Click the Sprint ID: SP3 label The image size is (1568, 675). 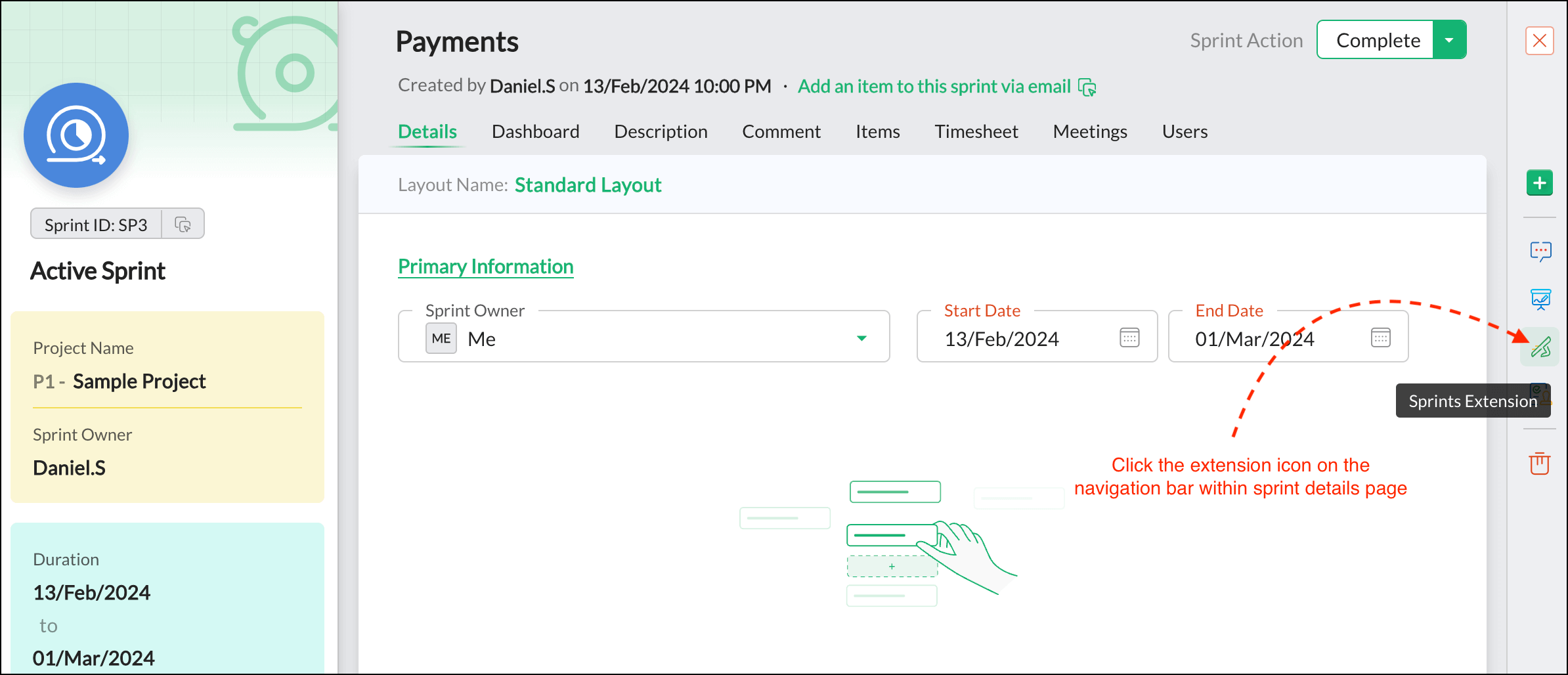click(96, 225)
